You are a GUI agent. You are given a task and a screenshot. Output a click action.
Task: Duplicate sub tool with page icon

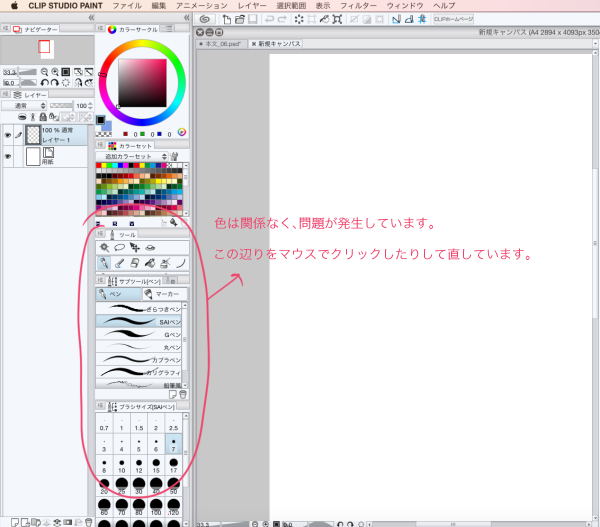tap(173, 394)
